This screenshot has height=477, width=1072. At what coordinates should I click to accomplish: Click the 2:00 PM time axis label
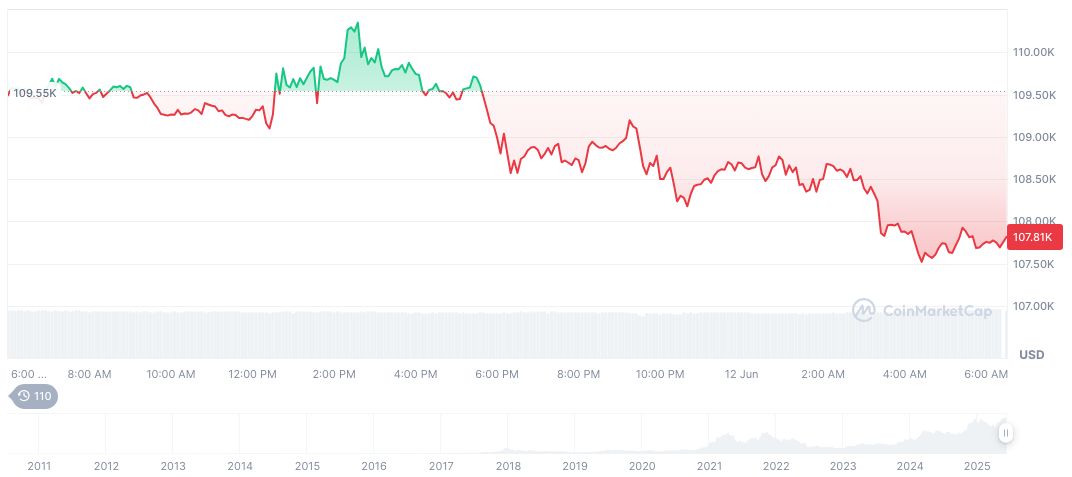[334, 374]
